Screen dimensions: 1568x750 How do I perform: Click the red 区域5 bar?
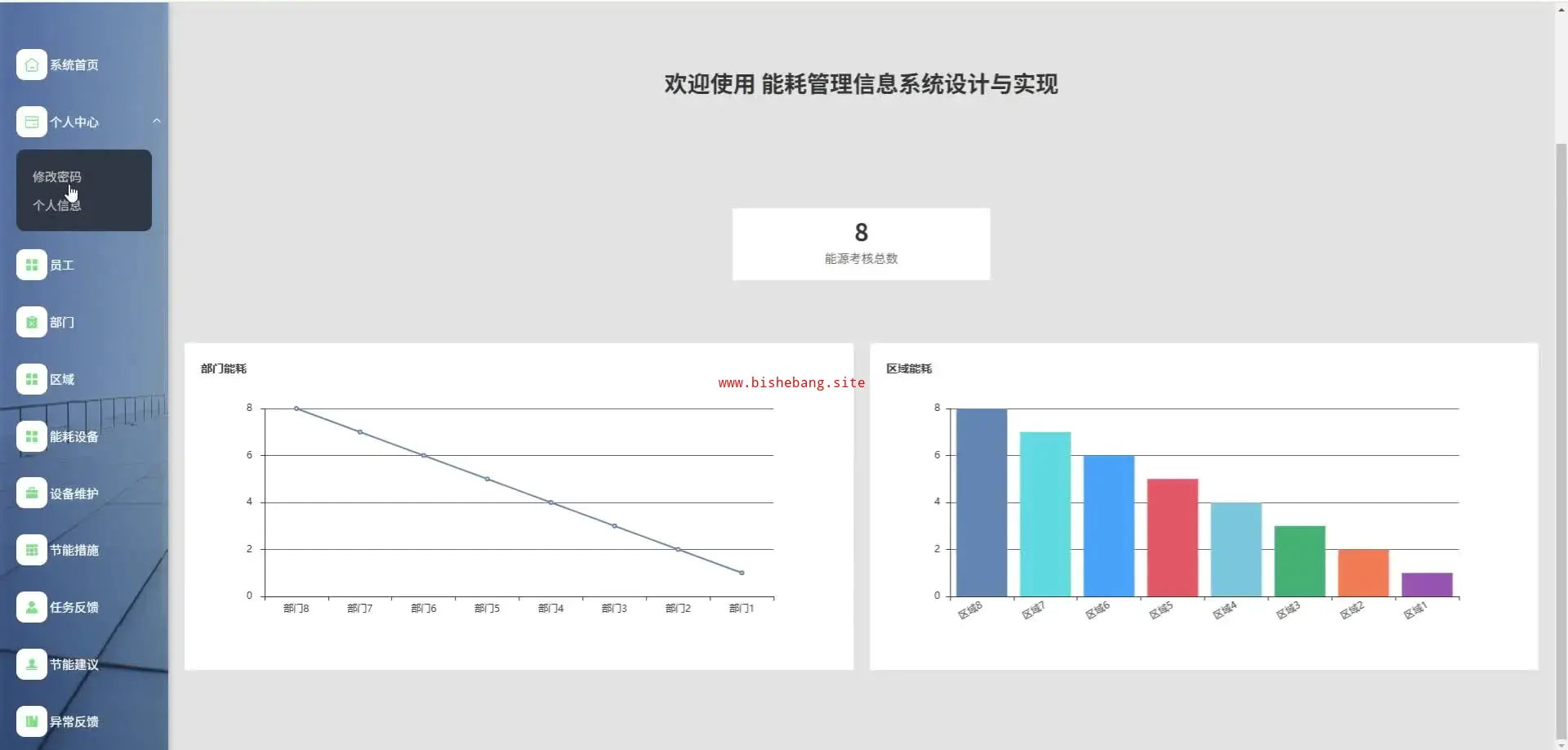click(x=1173, y=538)
